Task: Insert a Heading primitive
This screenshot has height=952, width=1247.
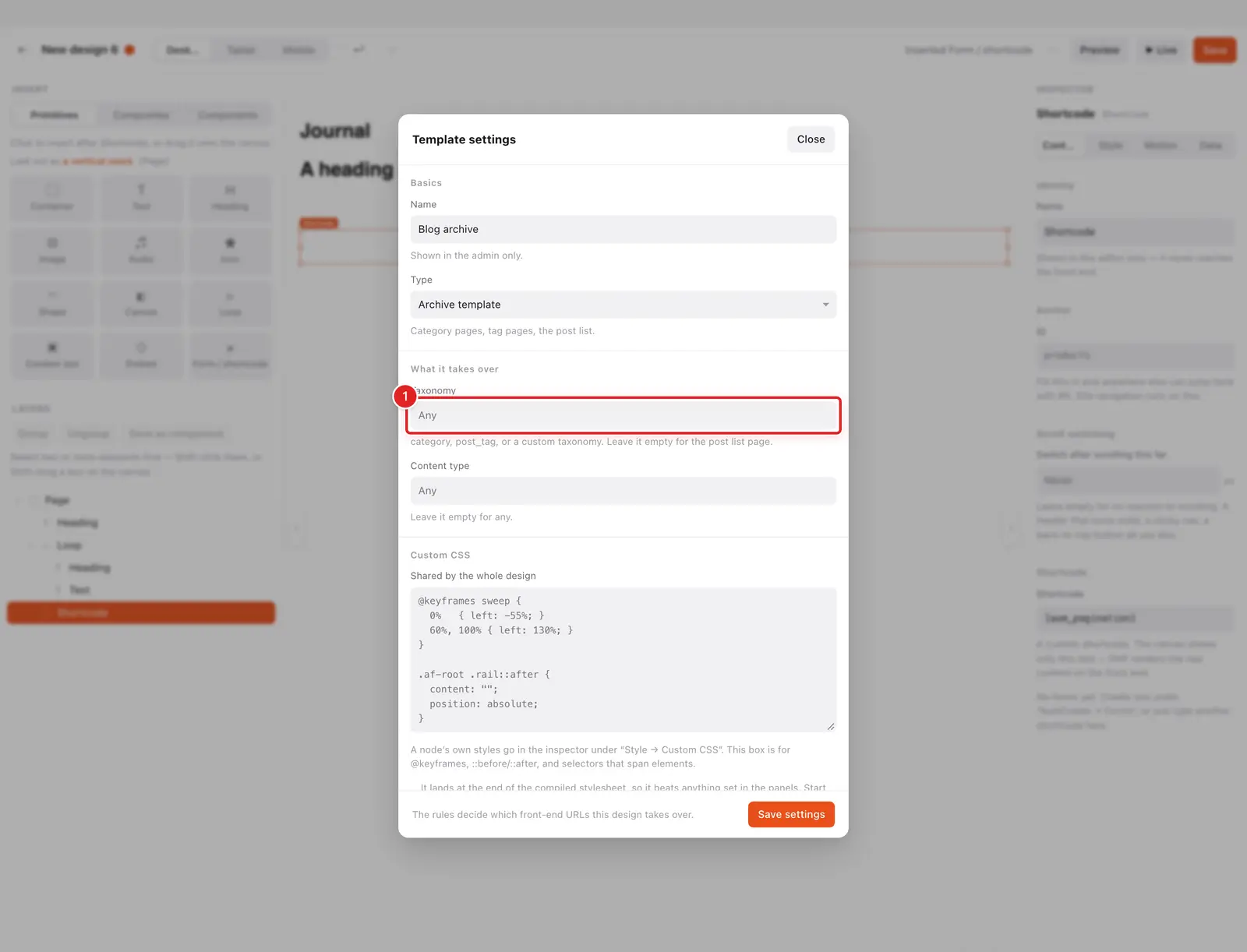Action: (x=230, y=198)
